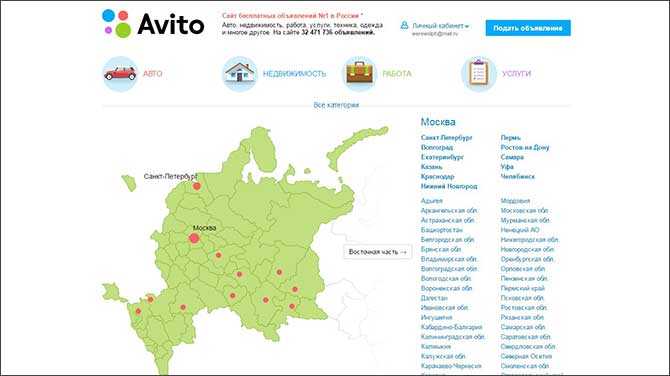
Task: Select the Санкт-Петербург red dot on map
Action: click(197, 186)
